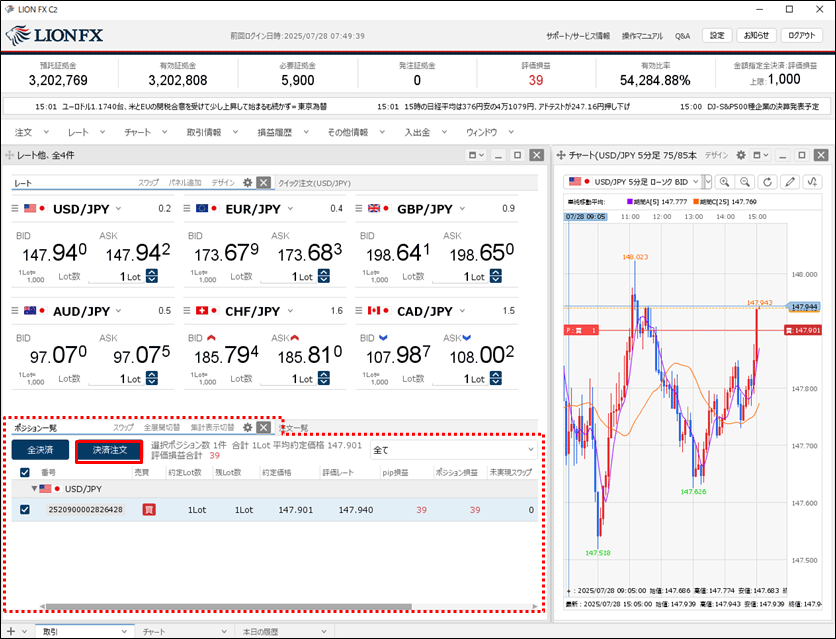Toggle the select-all checkbox in position header

coord(24,472)
